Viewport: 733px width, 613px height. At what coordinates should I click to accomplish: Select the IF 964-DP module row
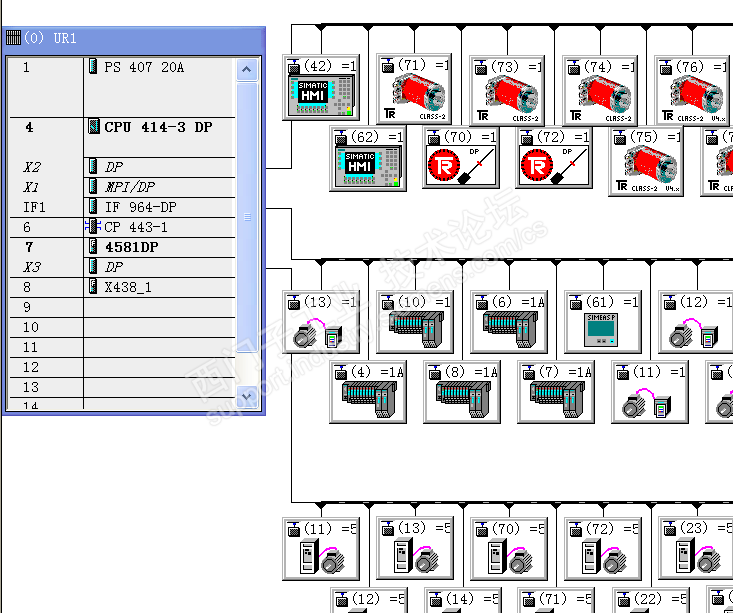click(x=122, y=207)
